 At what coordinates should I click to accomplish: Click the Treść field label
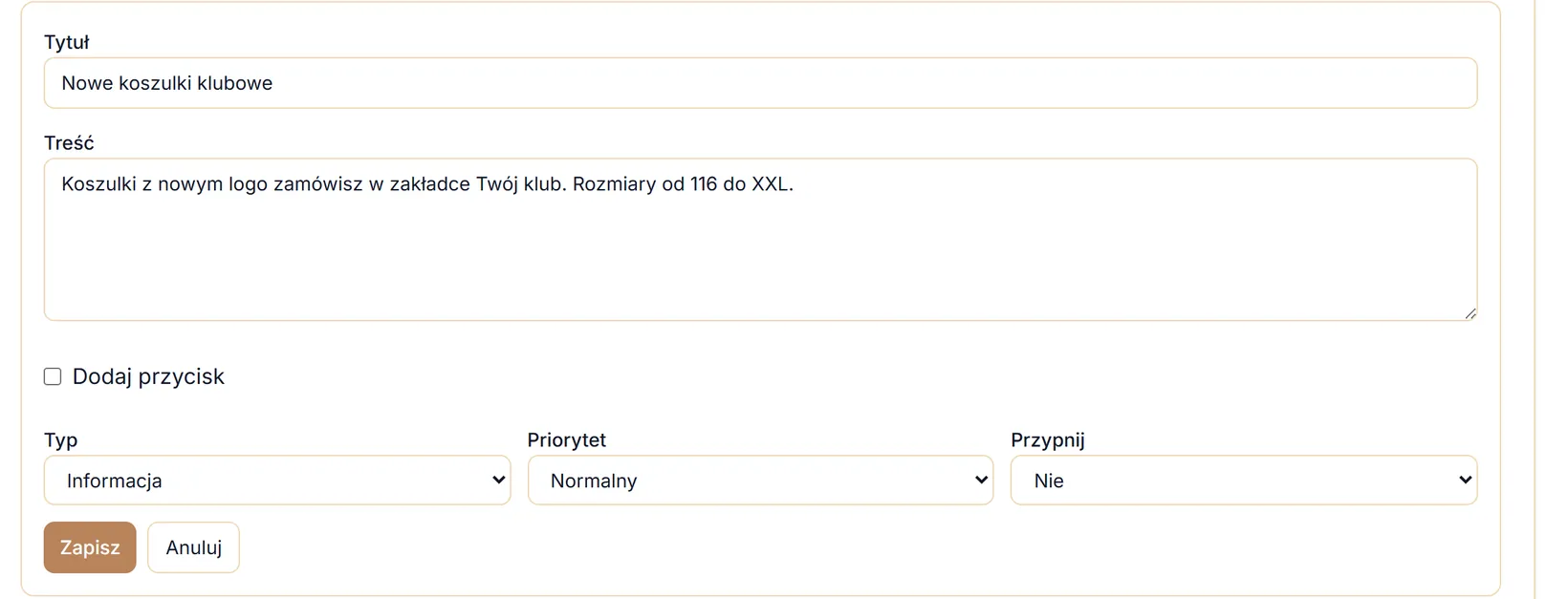[x=69, y=142]
